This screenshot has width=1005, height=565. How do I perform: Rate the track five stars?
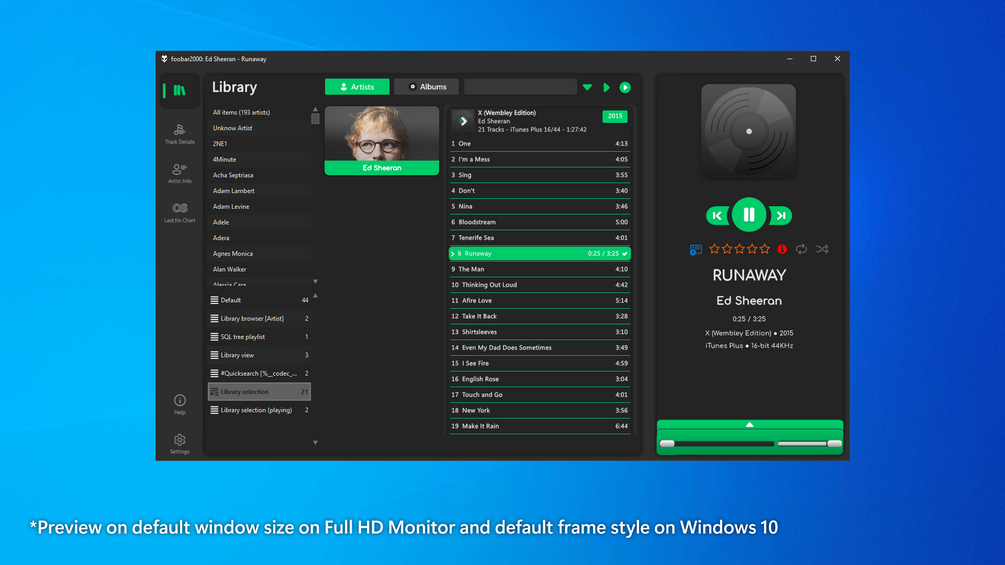point(764,249)
